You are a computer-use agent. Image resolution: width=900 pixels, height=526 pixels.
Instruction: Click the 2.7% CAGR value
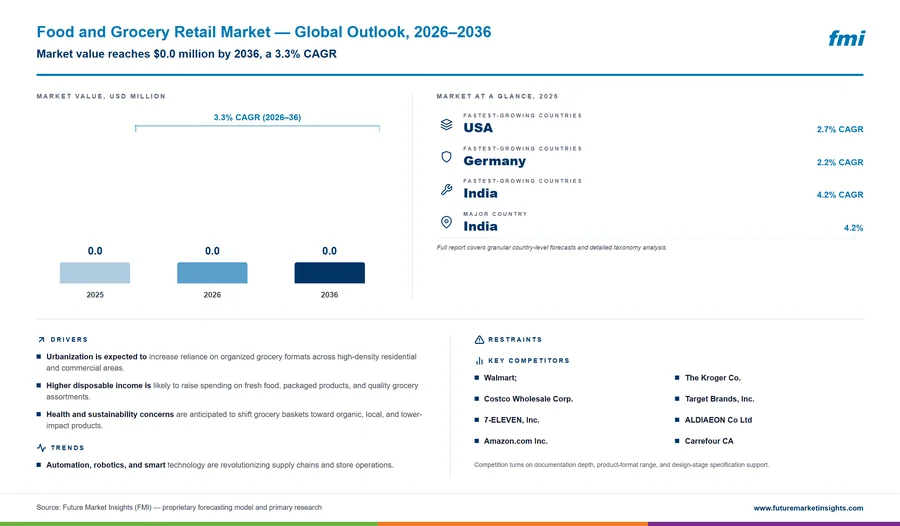[x=840, y=129]
